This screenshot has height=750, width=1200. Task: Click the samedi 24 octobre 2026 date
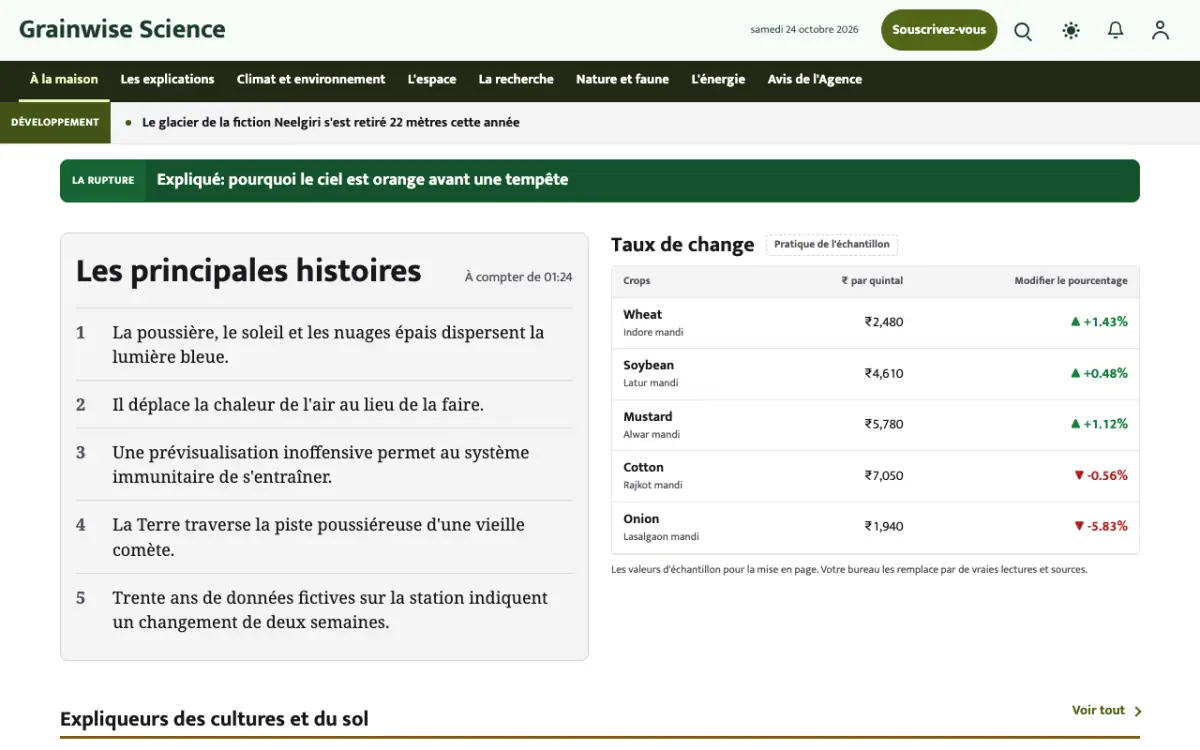(804, 30)
